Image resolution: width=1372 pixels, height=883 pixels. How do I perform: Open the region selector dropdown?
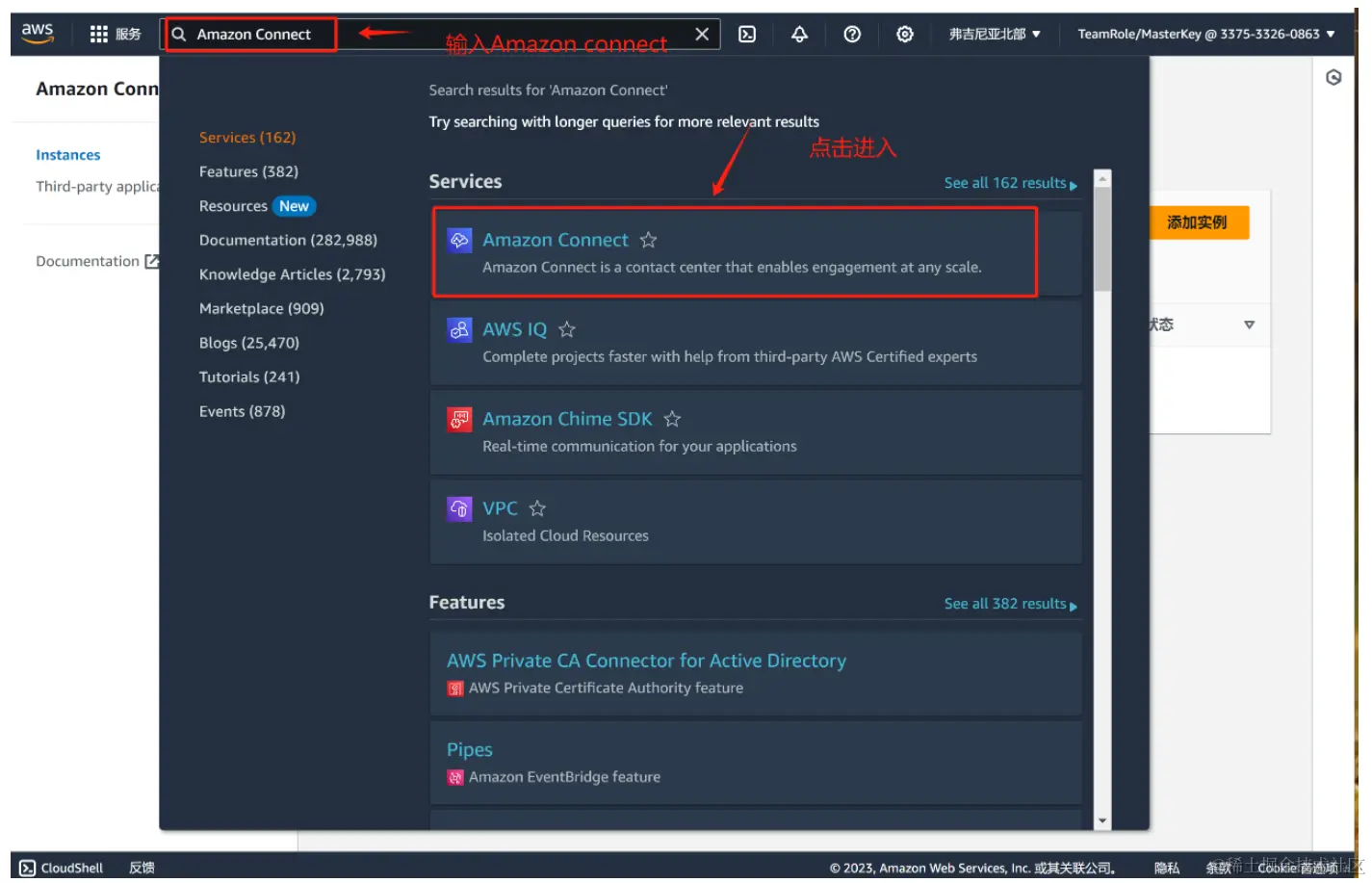(x=995, y=34)
